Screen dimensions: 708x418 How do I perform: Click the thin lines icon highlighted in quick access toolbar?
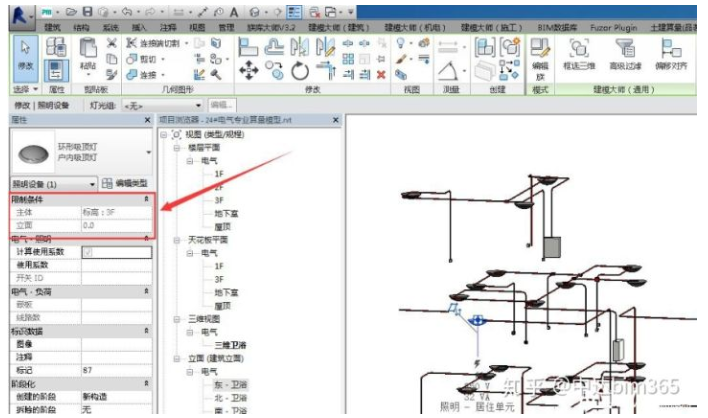294,12
